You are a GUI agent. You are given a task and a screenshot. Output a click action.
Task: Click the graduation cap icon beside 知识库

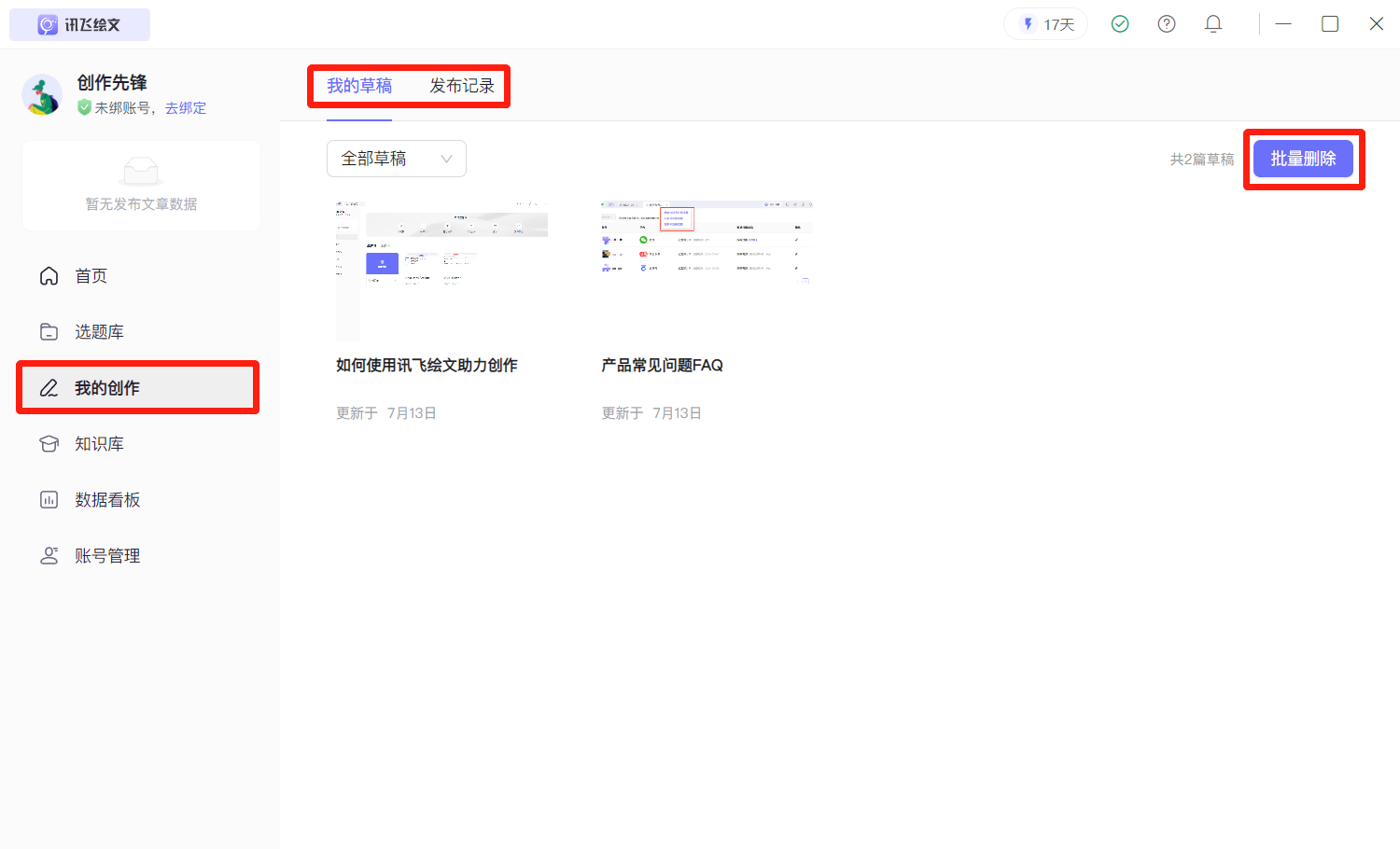click(49, 444)
